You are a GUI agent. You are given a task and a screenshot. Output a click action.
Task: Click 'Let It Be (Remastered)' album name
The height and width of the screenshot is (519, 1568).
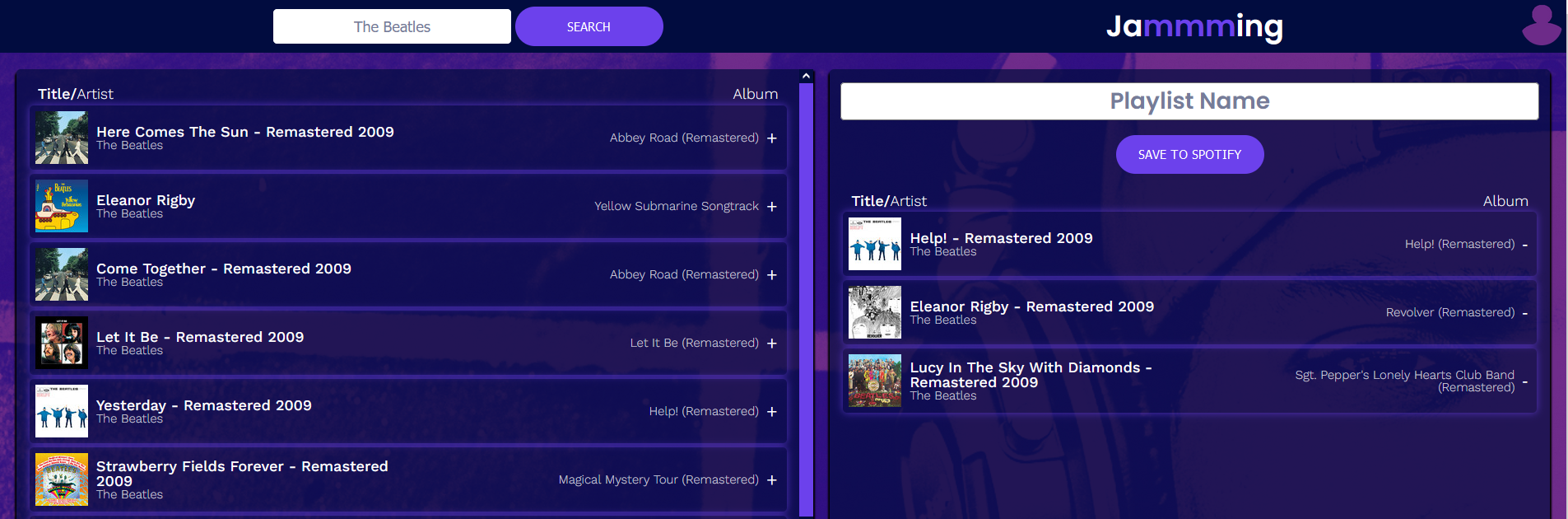pyautogui.click(x=695, y=343)
